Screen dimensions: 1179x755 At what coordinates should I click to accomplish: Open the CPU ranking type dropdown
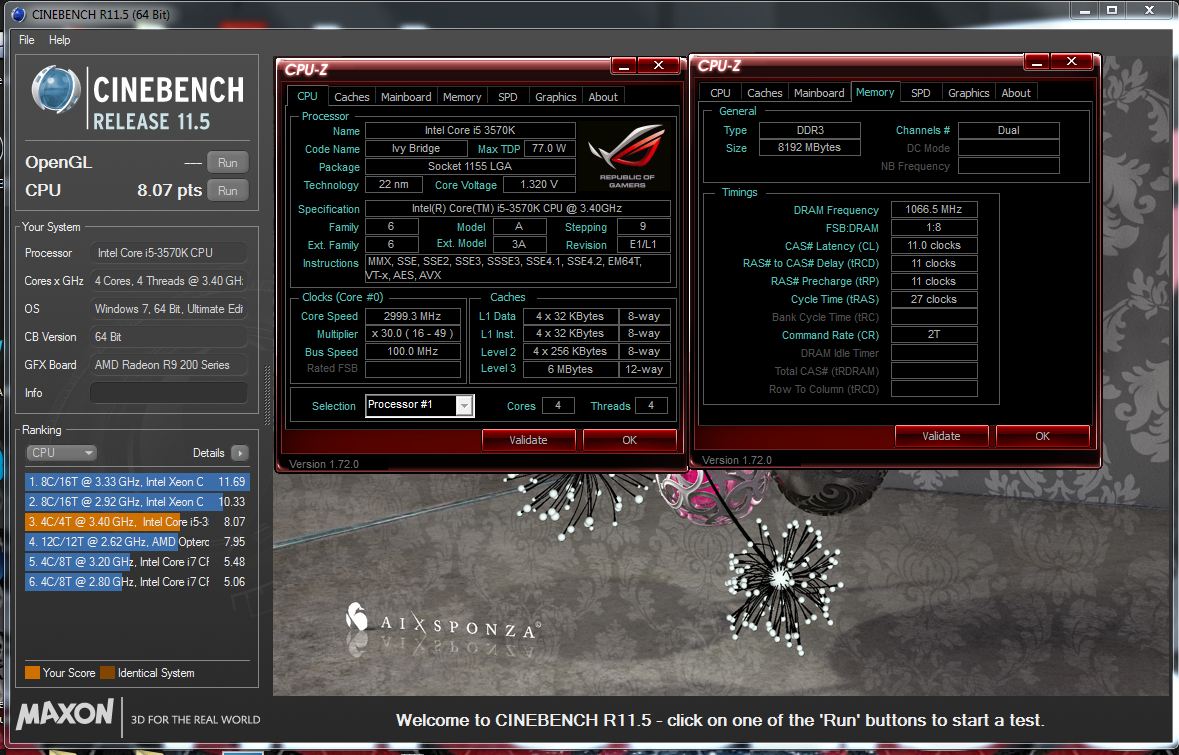(62, 453)
